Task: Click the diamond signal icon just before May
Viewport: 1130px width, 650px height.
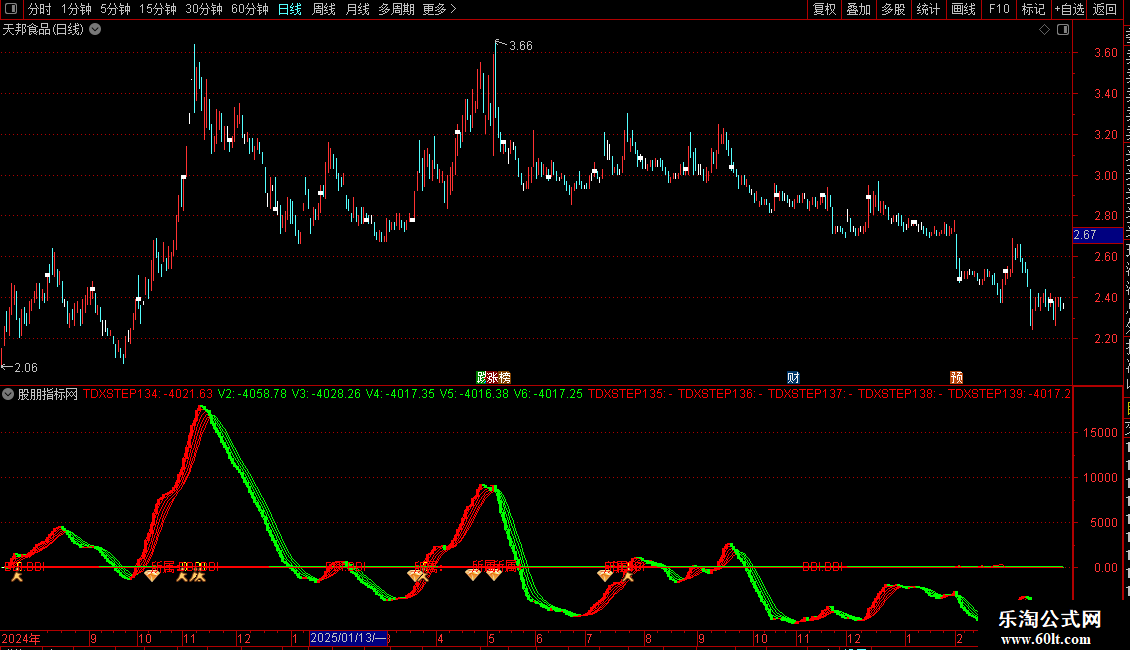Action: pyautogui.click(x=473, y=574)
